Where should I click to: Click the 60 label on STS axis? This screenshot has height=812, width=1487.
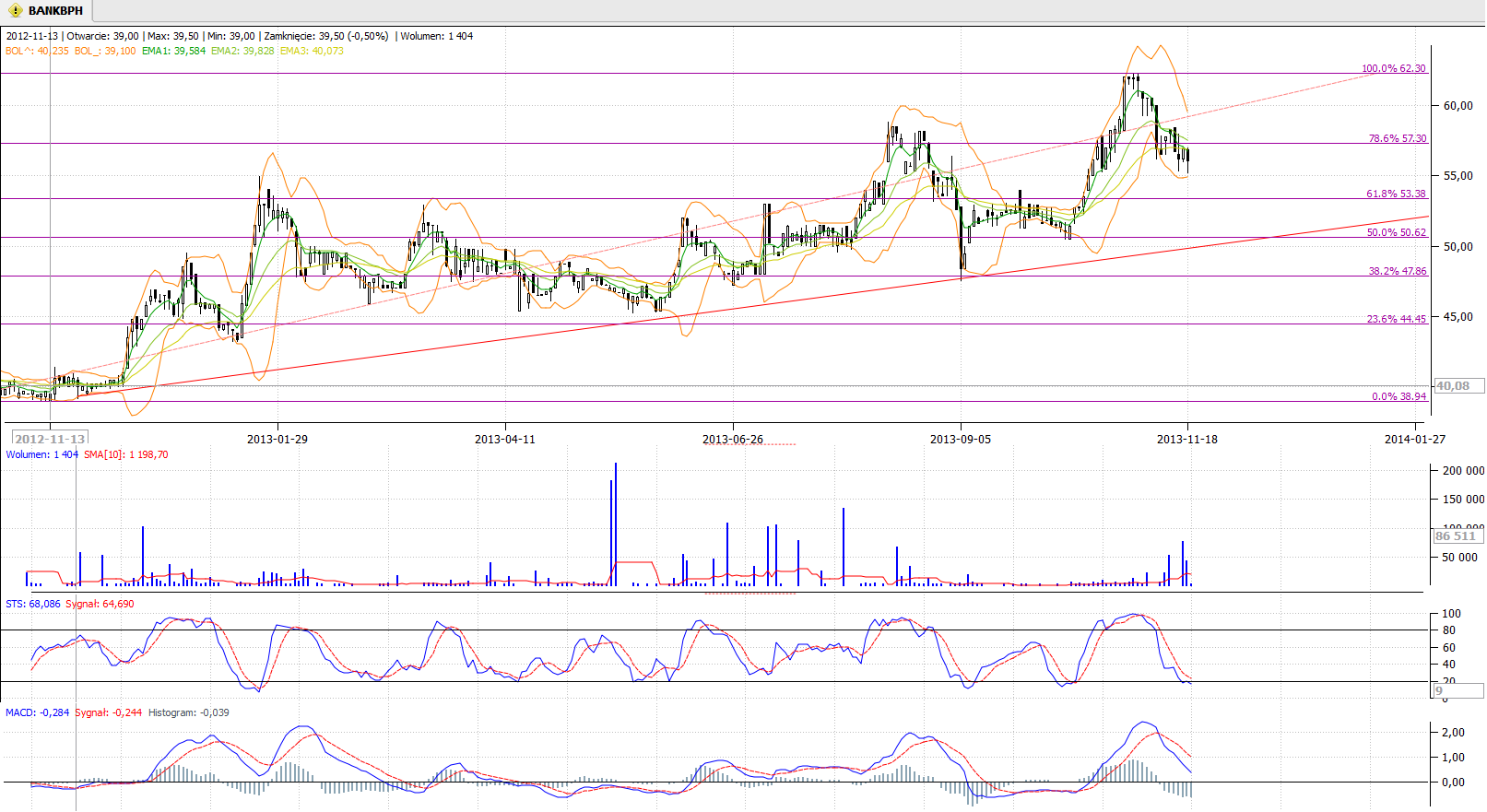tap(1449, 648)
